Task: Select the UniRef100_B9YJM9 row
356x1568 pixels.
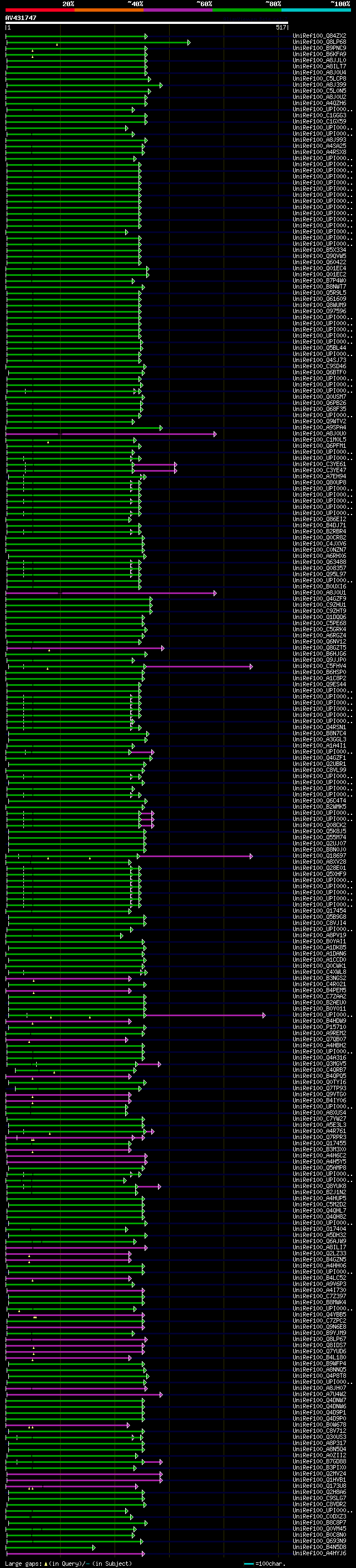Action: (x=319, y=1333)
